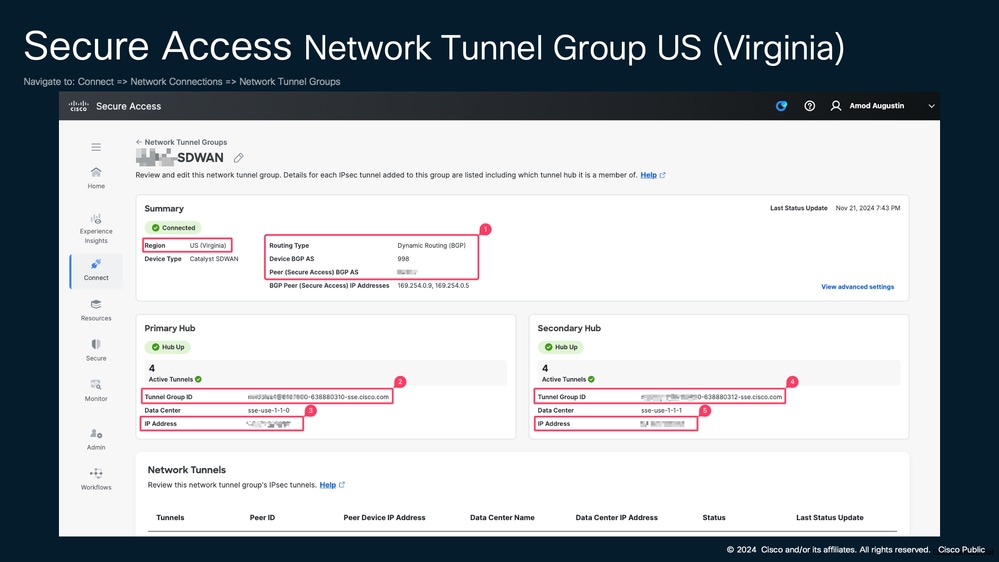Open Admin settings in sidebar
Image resolution: width=999 pixels, height=562 pixels.
click(x=96, y=440)
